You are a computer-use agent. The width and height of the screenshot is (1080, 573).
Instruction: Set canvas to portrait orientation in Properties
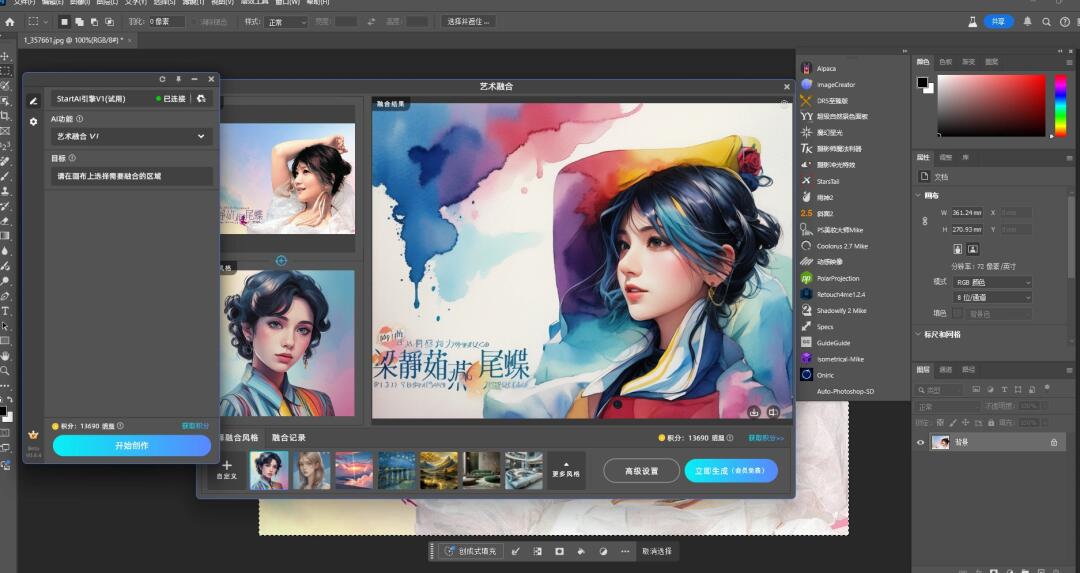957,249
